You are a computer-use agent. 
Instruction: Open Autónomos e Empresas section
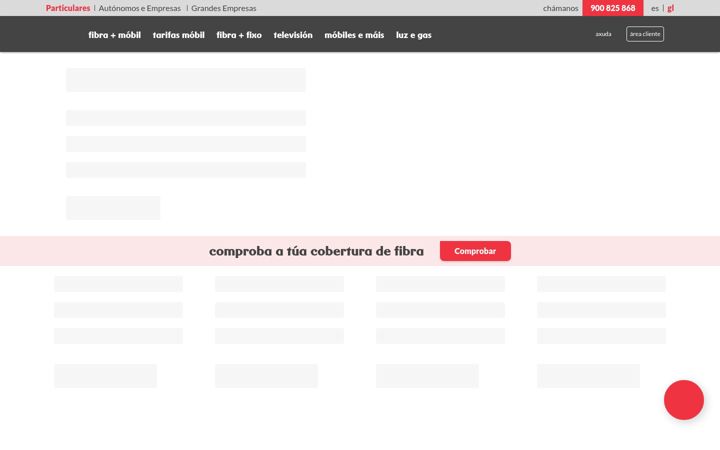[x=140, y=8]
